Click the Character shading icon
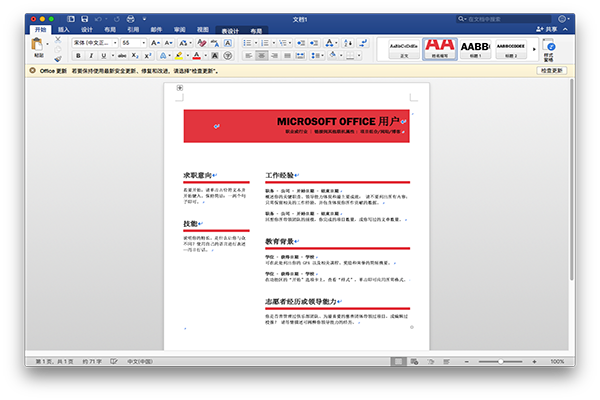Viewport: 600px width, 400px height. pos(215,56)
